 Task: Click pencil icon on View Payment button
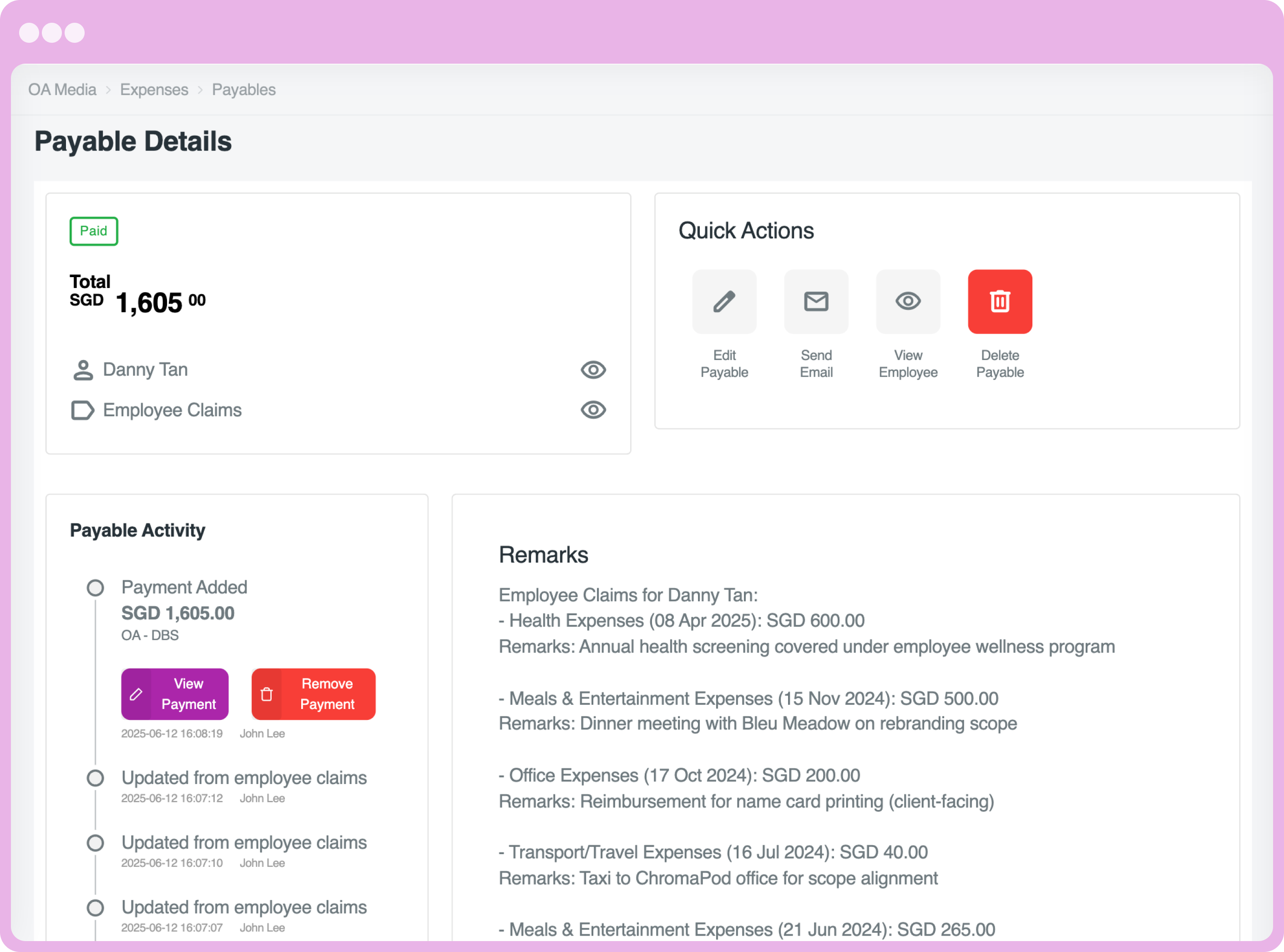[x=136, y=694]
